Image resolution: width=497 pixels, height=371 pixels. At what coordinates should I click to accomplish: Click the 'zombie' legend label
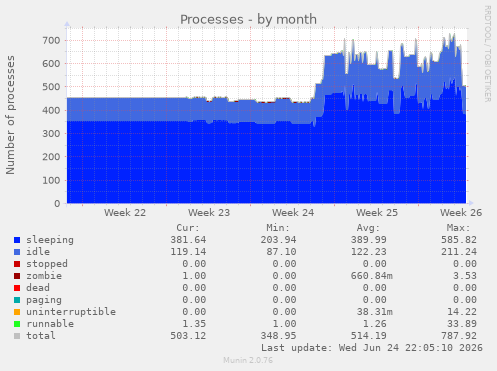coord(44,276)
